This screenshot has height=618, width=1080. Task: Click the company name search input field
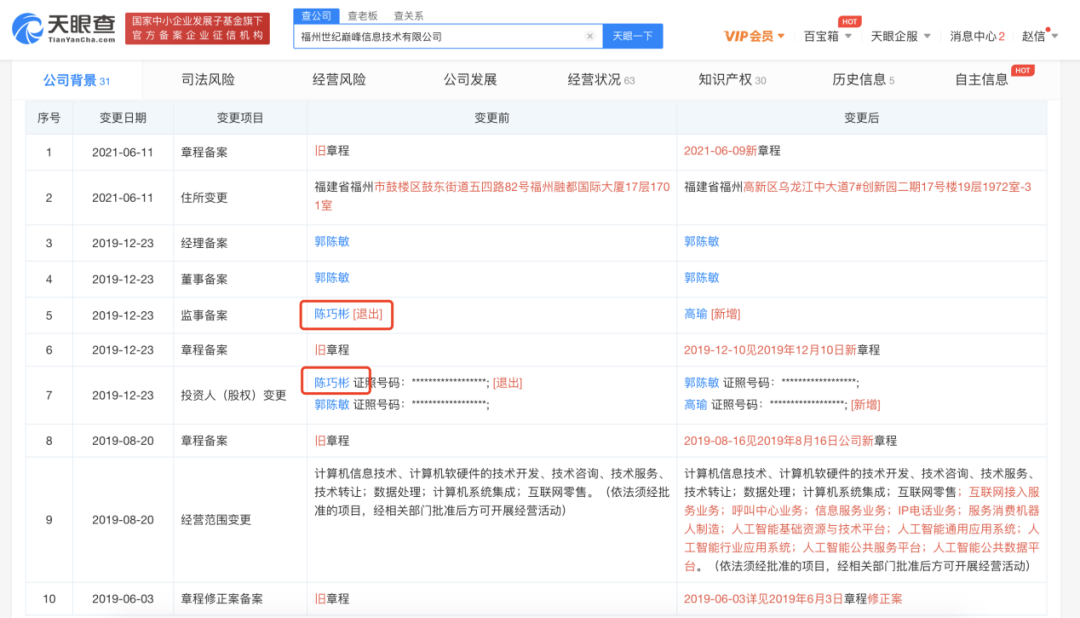click(x=441, y=37)
